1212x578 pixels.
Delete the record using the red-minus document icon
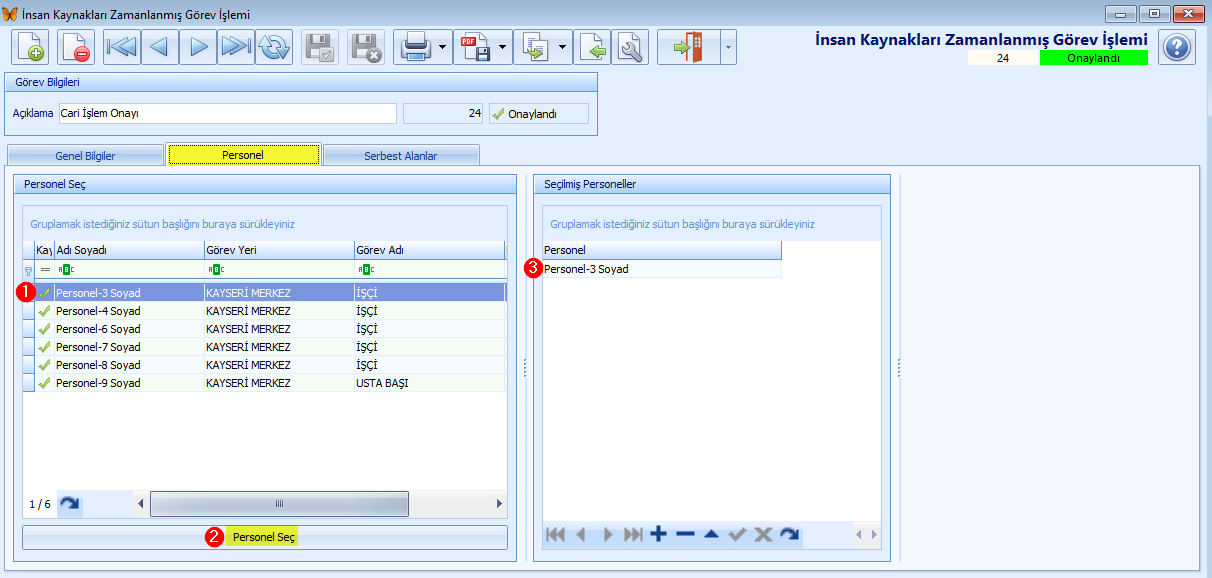[x=76, y=47]
